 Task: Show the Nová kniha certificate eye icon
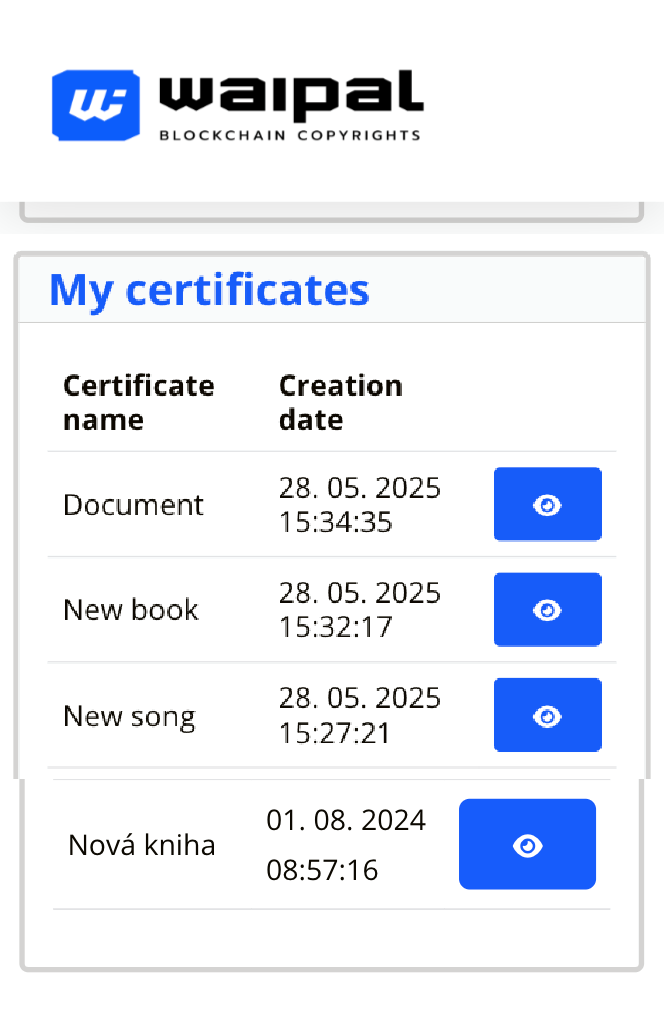527,844
